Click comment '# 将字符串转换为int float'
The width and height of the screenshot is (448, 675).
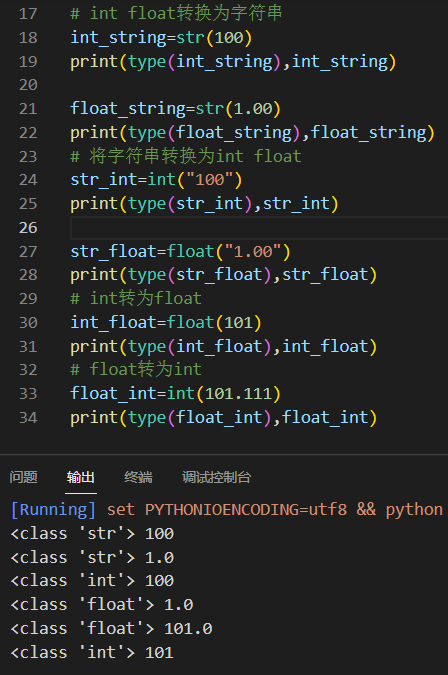[x=186, y=156]
